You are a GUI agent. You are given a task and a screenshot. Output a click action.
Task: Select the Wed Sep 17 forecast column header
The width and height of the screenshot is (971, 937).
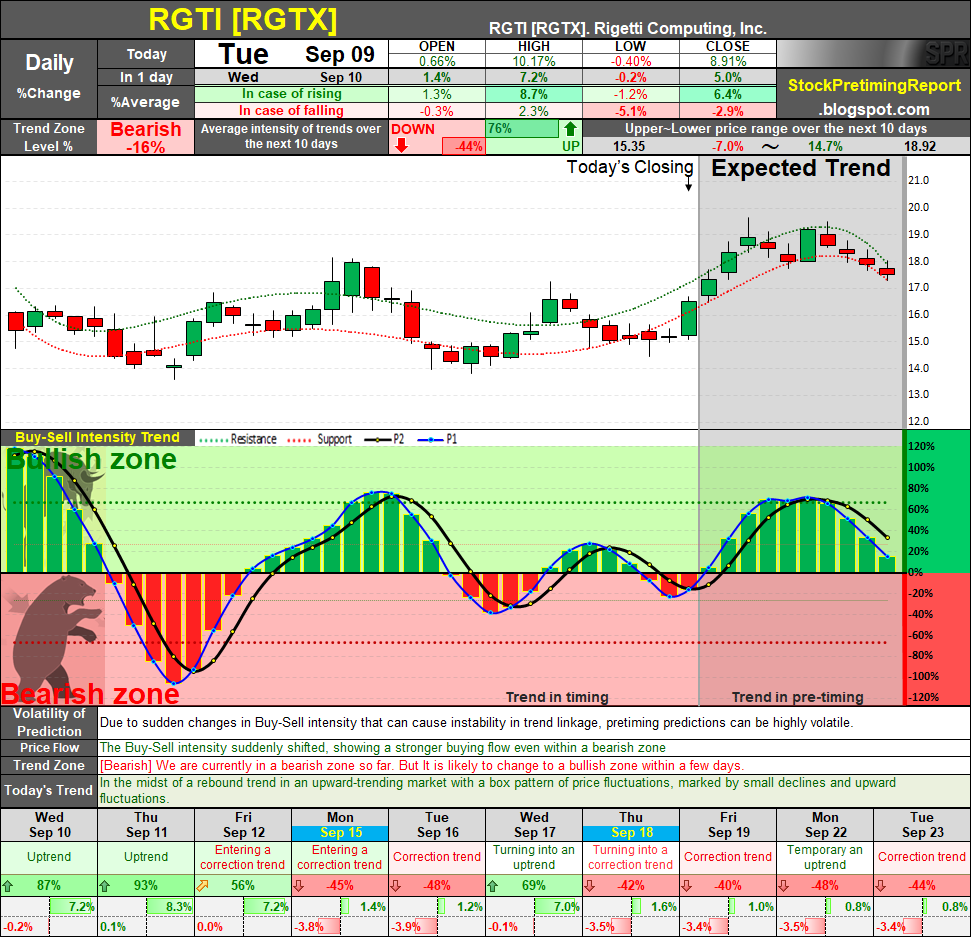(534, 825)
